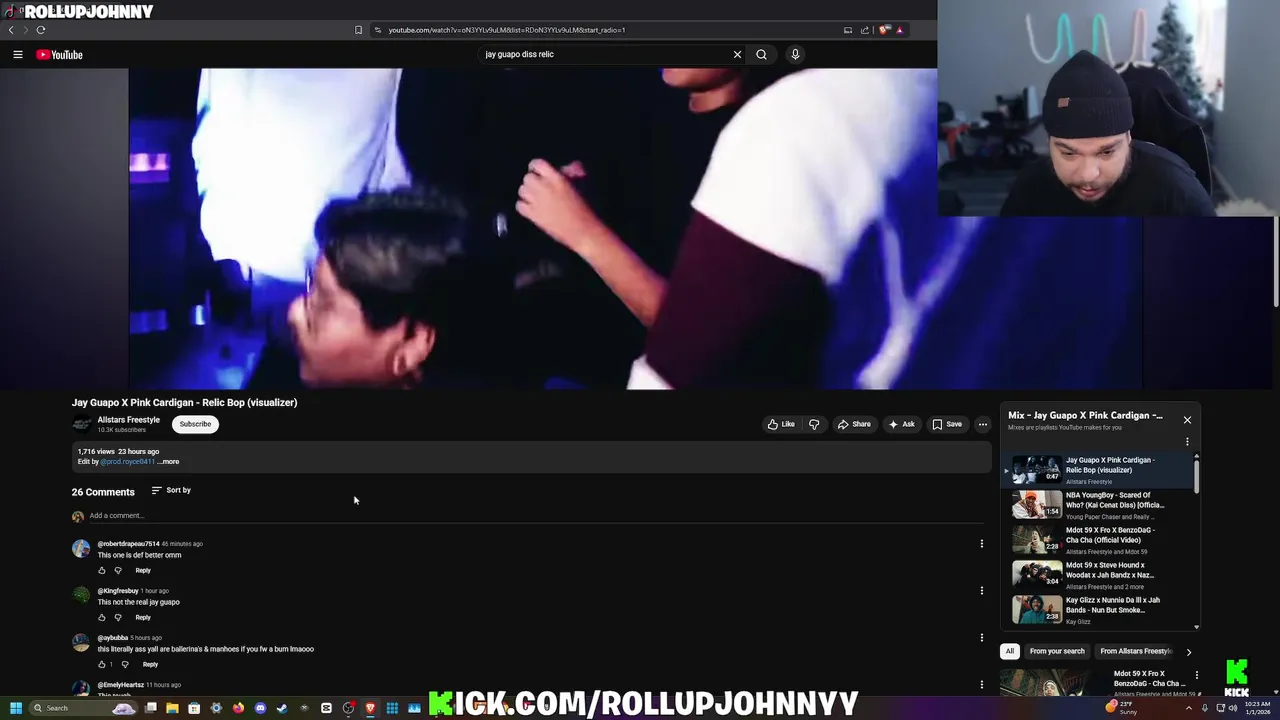The height and width of the screenshot is (720, 1280).
Task: Open options menu for @Kingfresbuy comment
Action: click(981, 591)
